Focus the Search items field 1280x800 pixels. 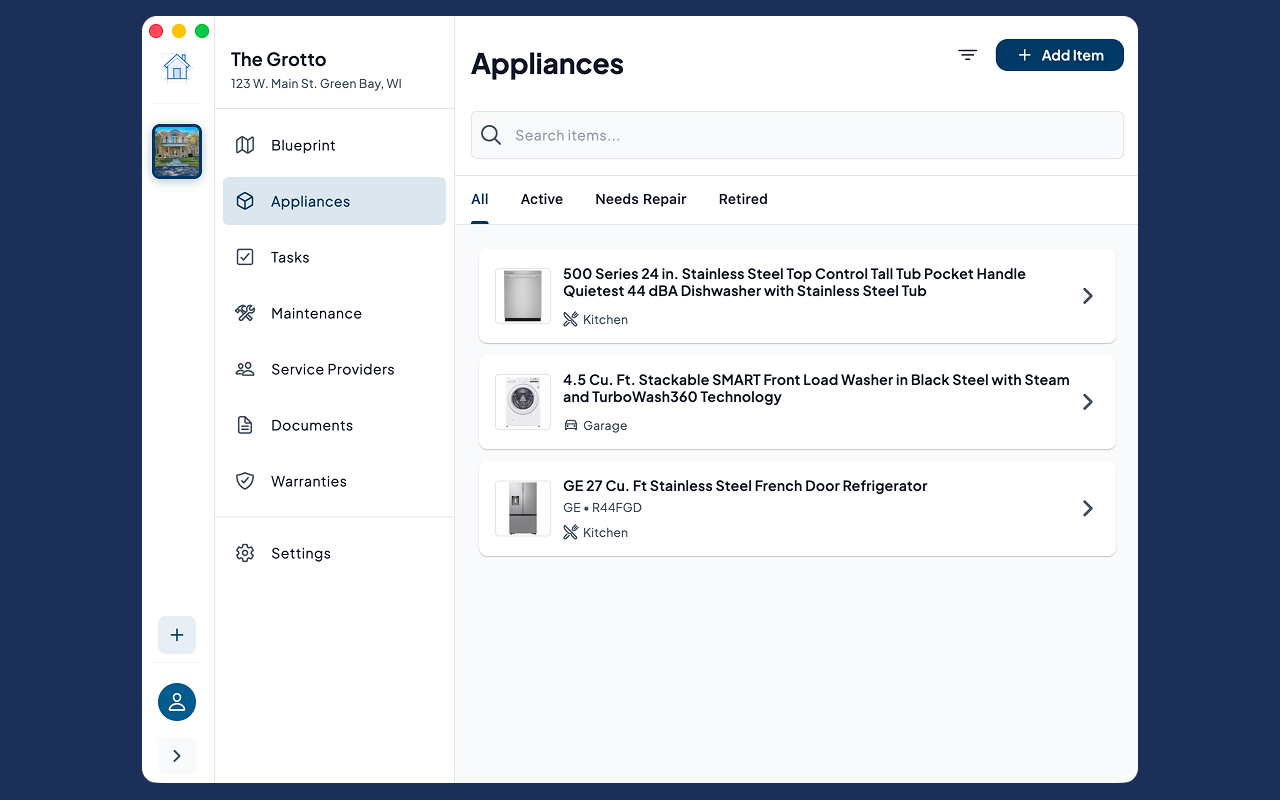[x=797, y=135]
